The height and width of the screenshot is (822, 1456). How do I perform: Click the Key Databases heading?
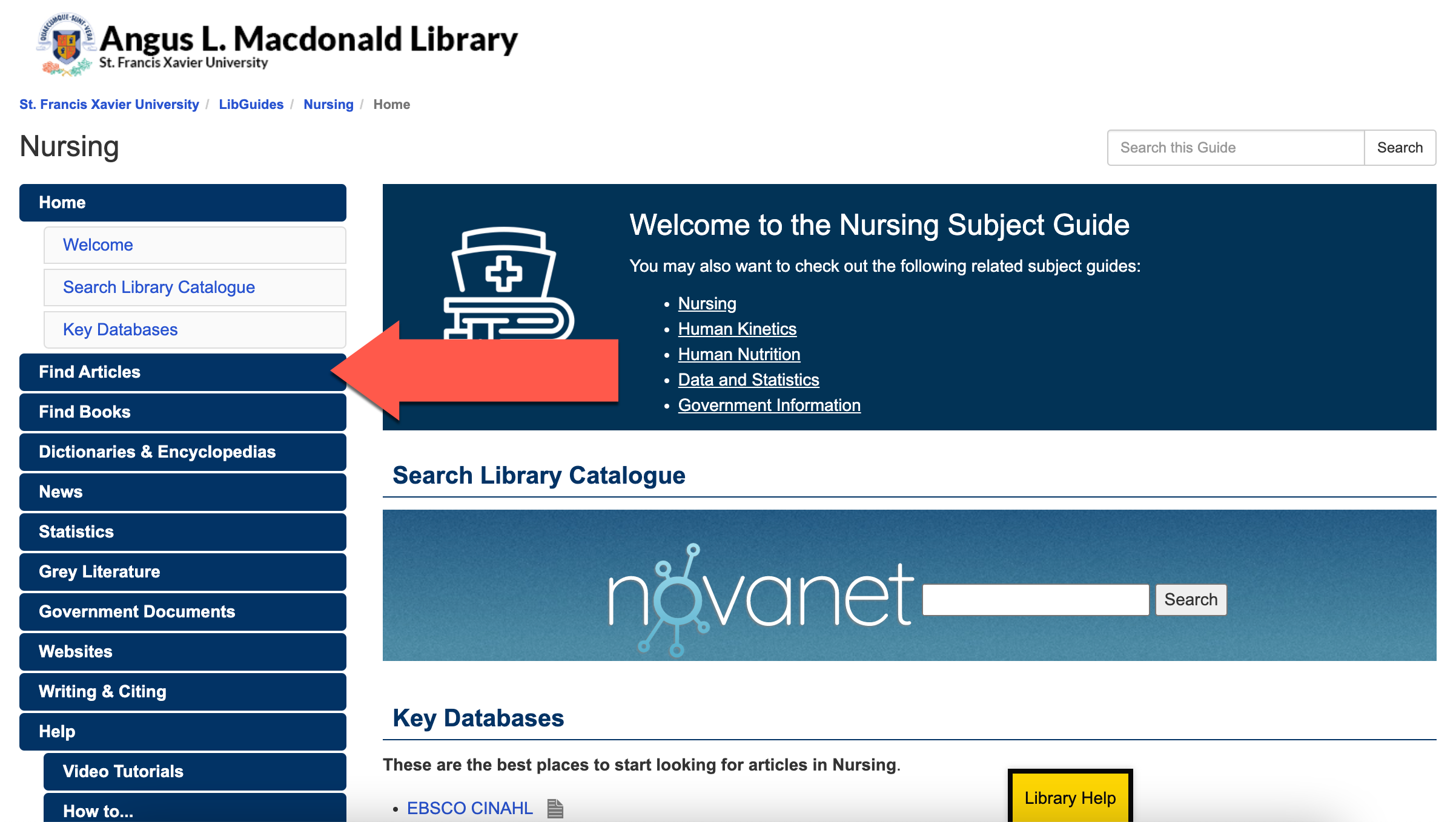coord(478,718)
